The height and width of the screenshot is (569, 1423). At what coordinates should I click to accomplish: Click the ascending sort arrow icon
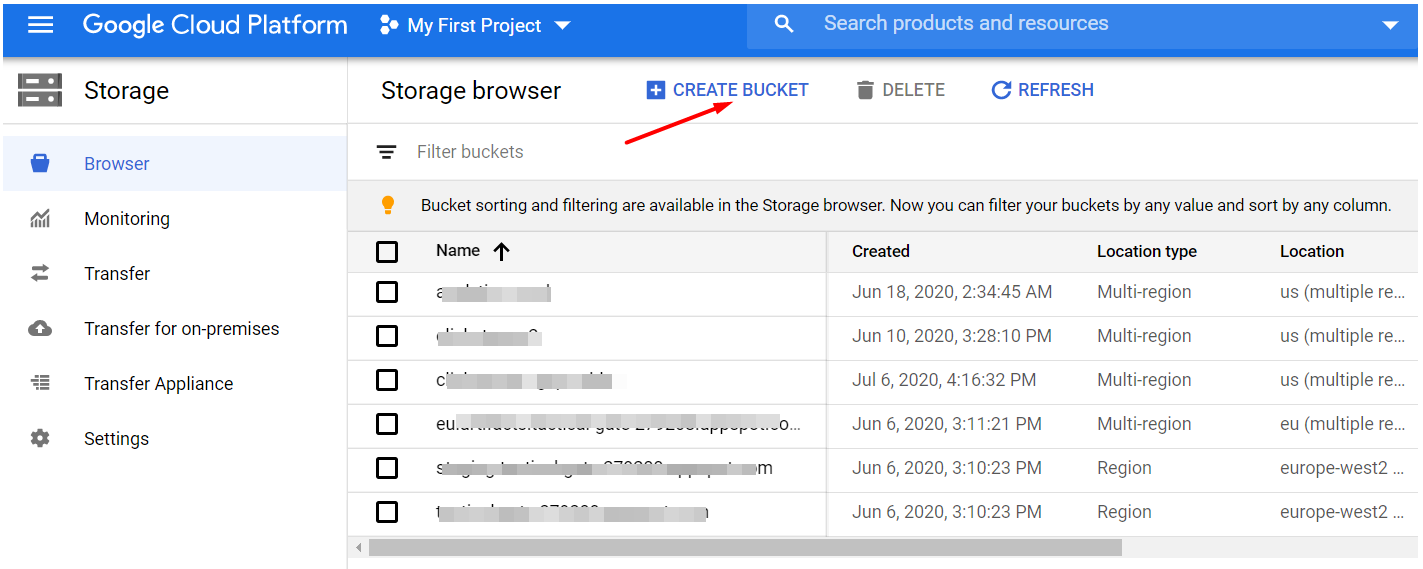click(502, 251)
